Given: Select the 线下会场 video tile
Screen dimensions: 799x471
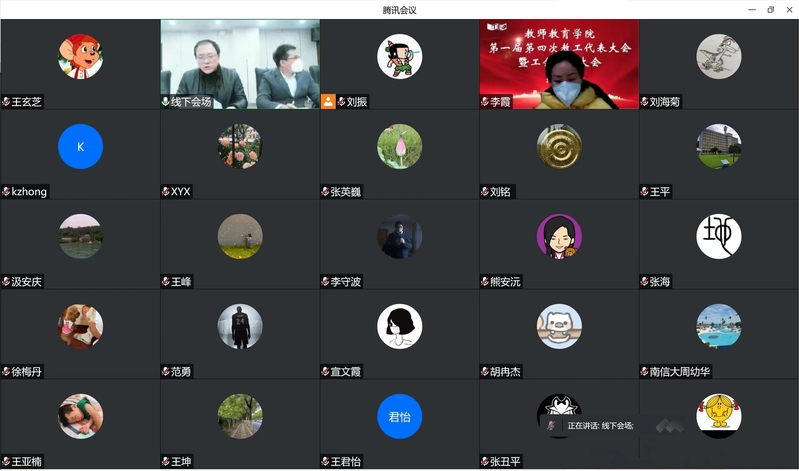Looking at the screenshot, I should click(240, 64).
